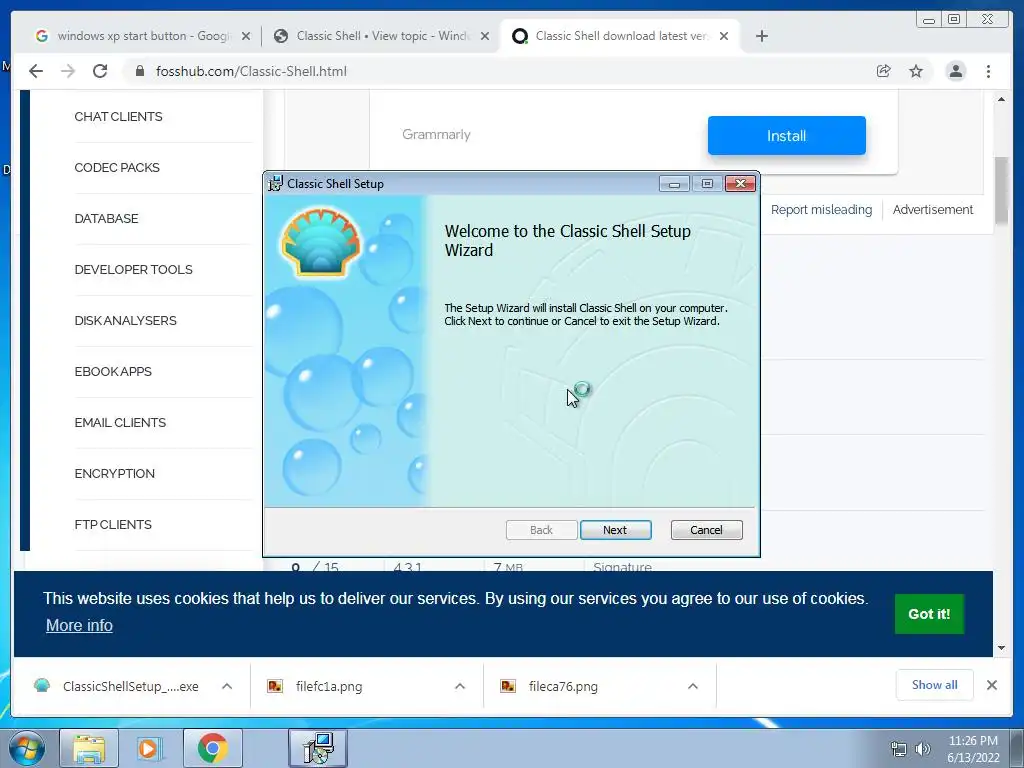
Task: View site security info via lock icon
Action: point(139,71)
